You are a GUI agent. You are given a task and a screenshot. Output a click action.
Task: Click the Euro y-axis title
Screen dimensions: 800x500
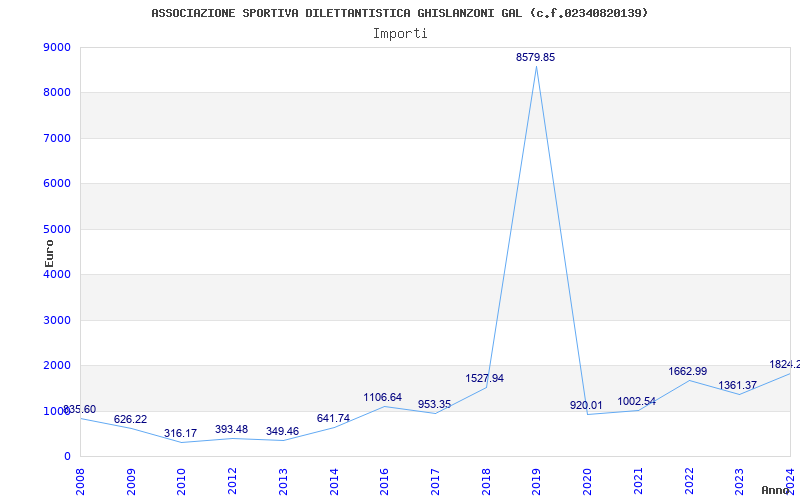[49, 253]
